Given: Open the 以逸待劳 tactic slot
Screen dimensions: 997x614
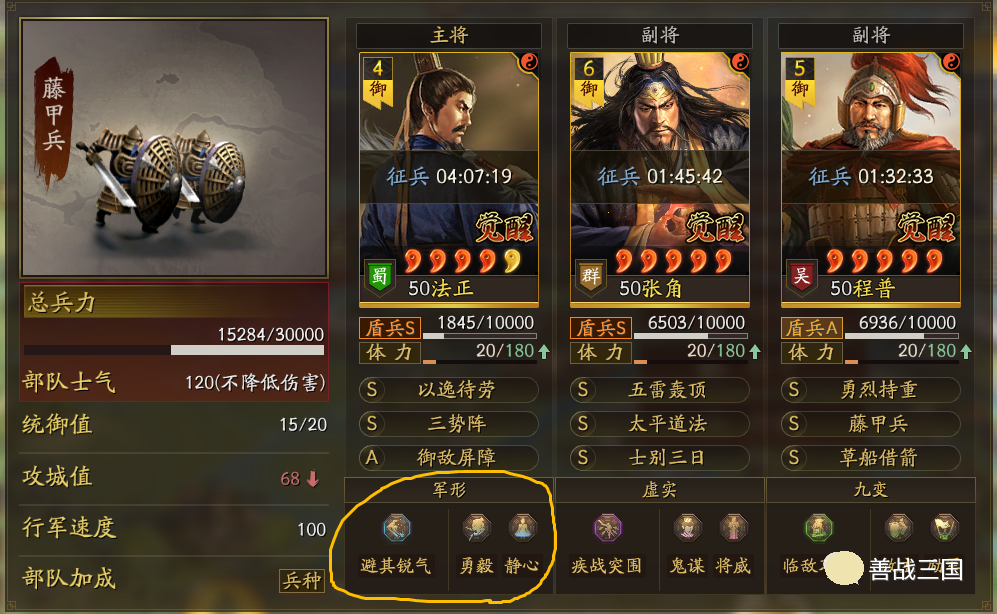Looking at the screenshot, I should click(448, 390).
